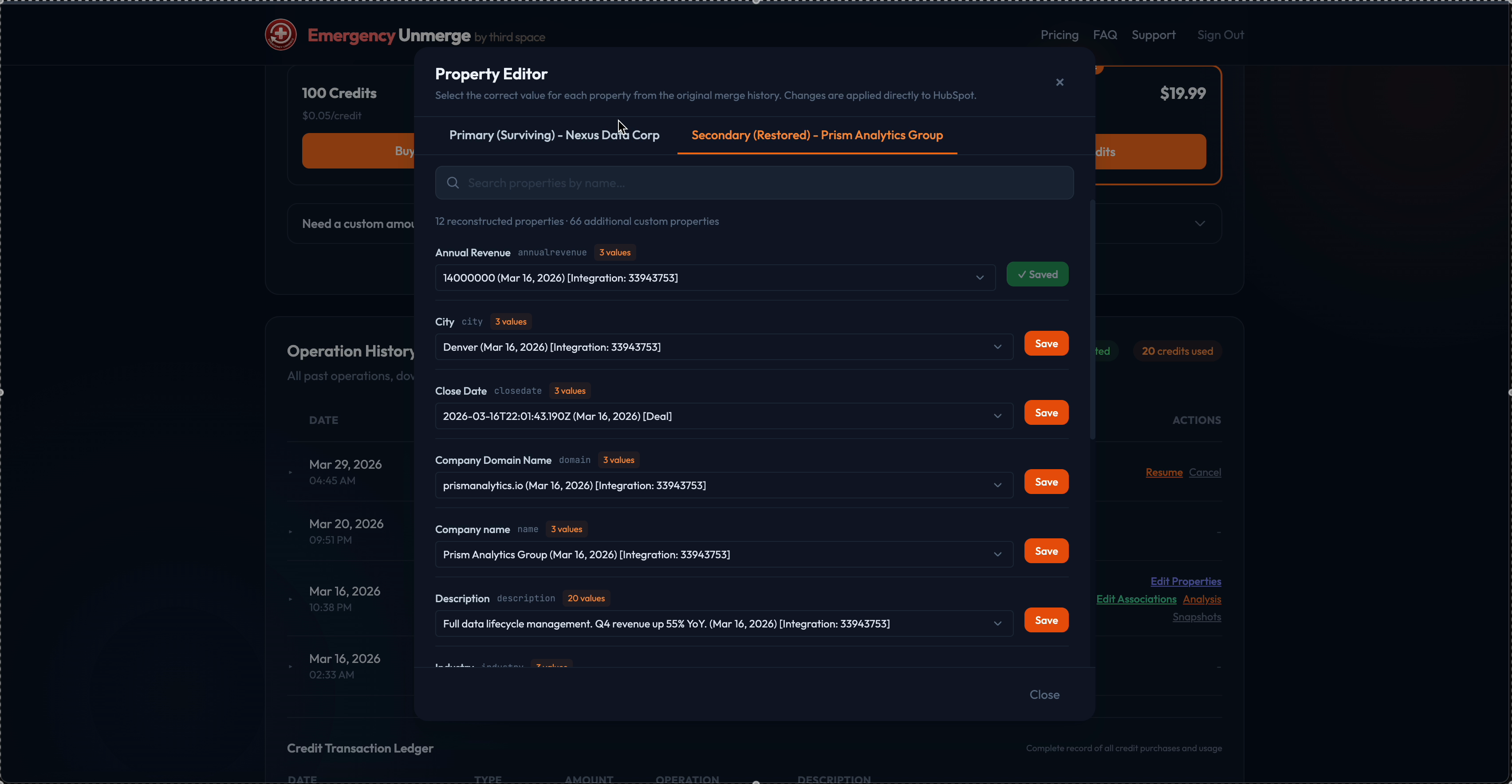The height and width of the screenshot is (784, 1512).
Task: Click the Emergency Unmerge logo icon
Action: pos(280,35)
